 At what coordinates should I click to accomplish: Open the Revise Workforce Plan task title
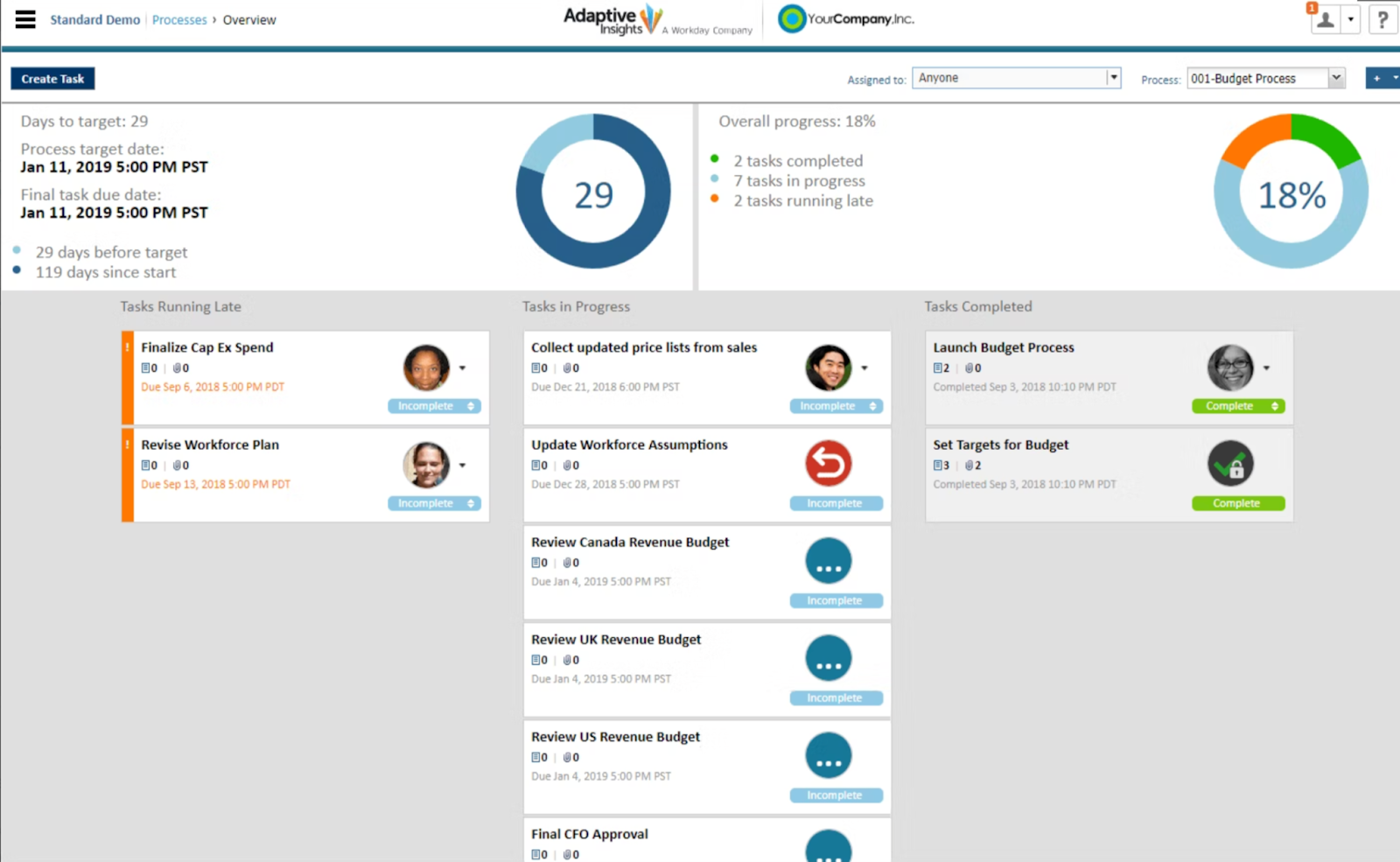coord(210,445)
